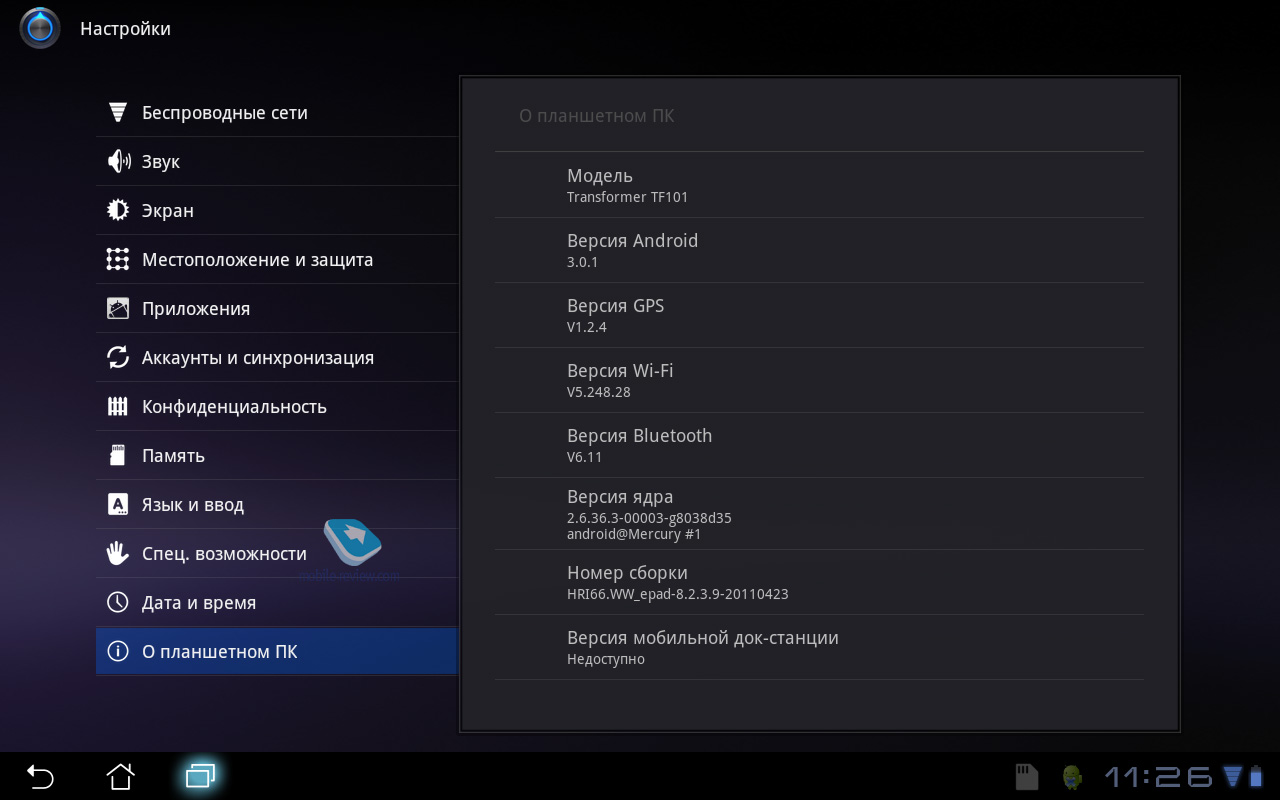Tap the Android debug notification icon
This screenshot has height=800, width=1280.
[1073, 777]
